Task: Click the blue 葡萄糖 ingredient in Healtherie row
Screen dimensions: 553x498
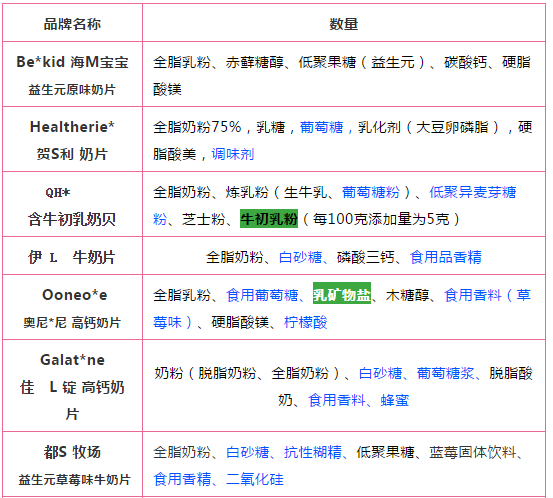Action: 321,127
